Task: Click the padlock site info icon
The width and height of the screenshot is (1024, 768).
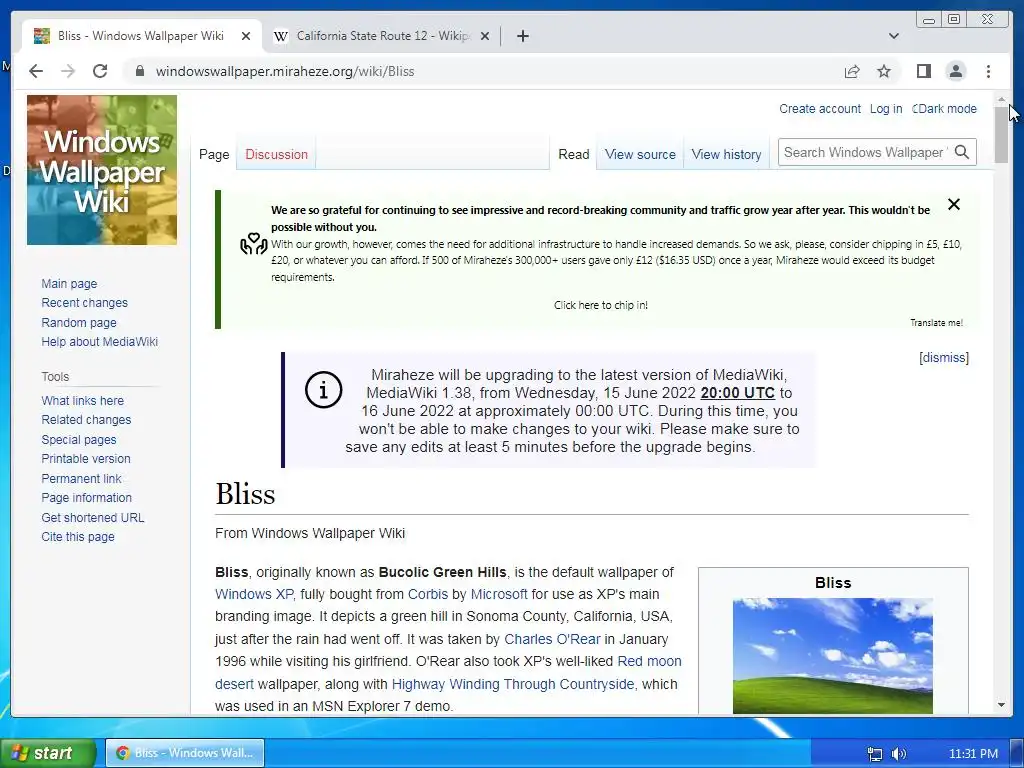Action: coord(139,71)
